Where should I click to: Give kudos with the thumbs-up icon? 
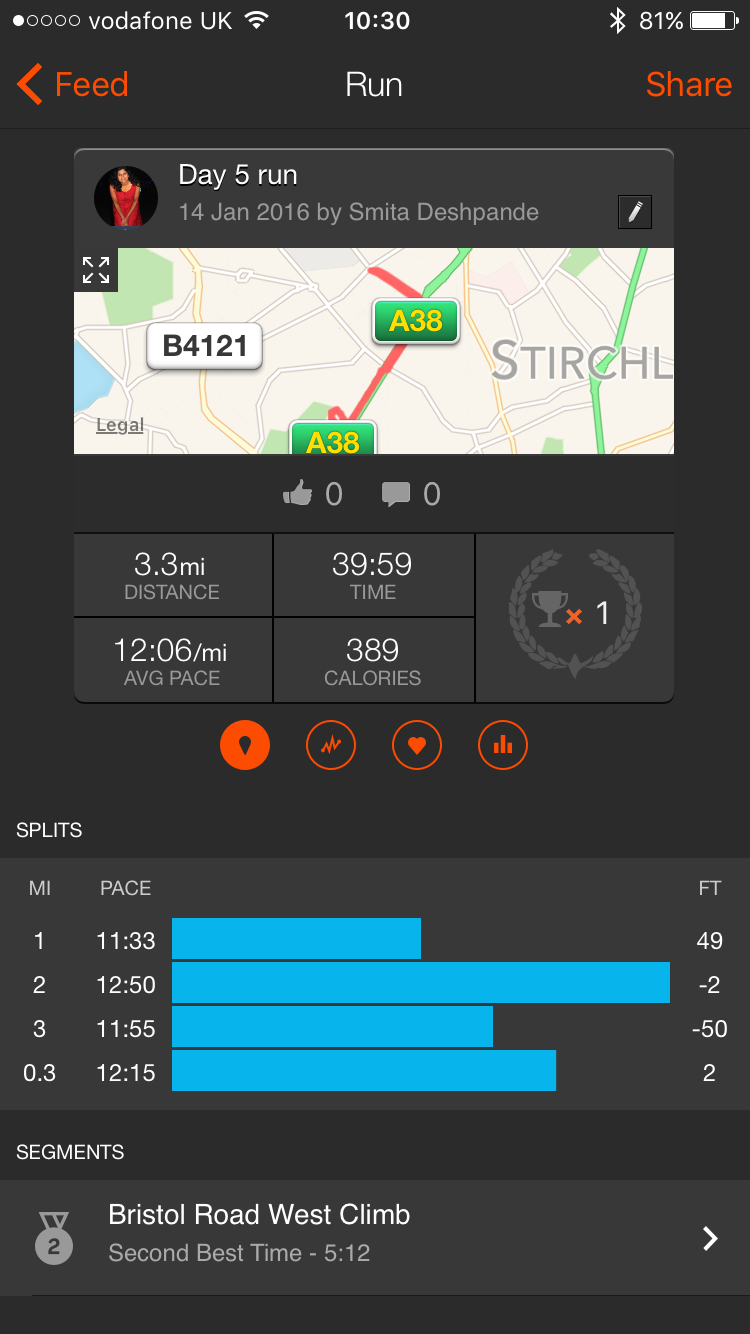pos(298,493)
